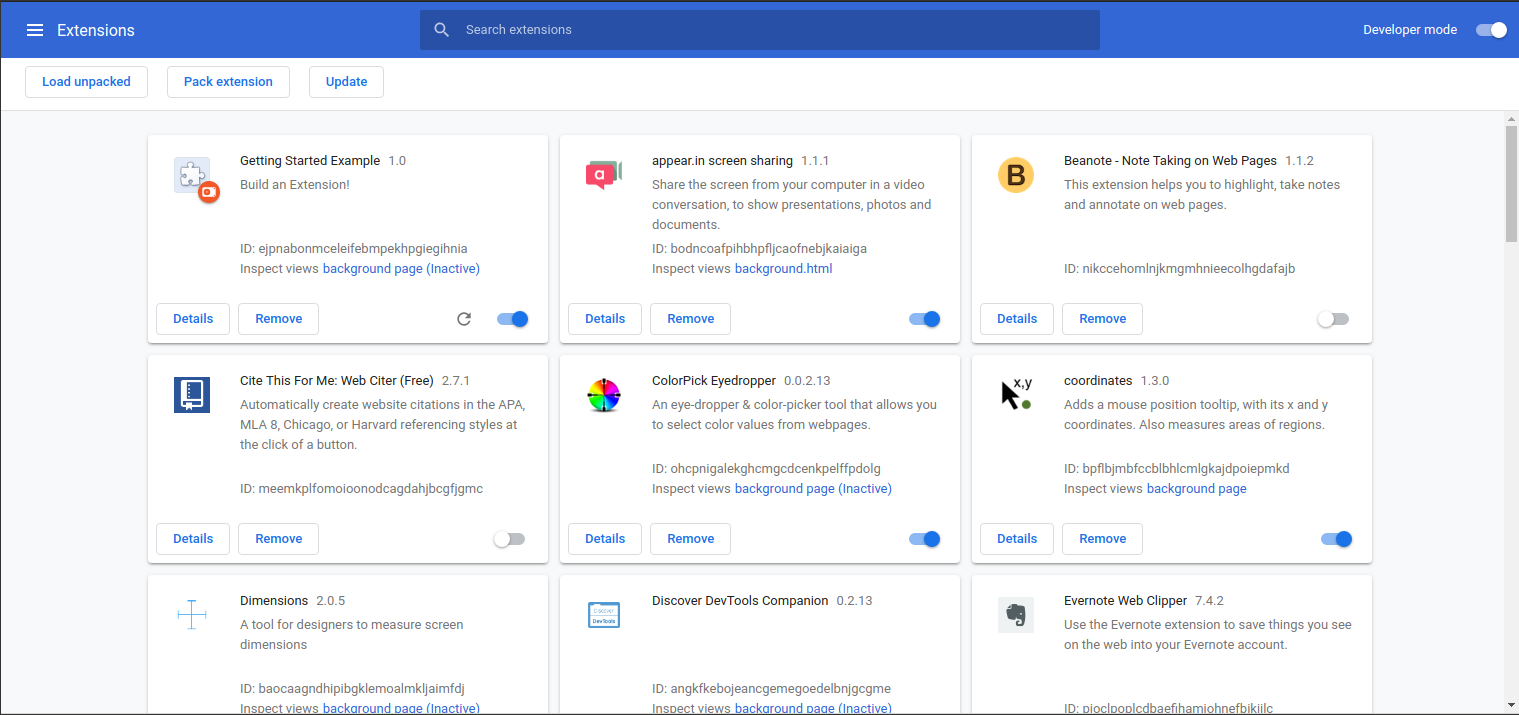Click the Cite This For Me book icon
The image size is (1519, 715).
click(x=192, y=395)
